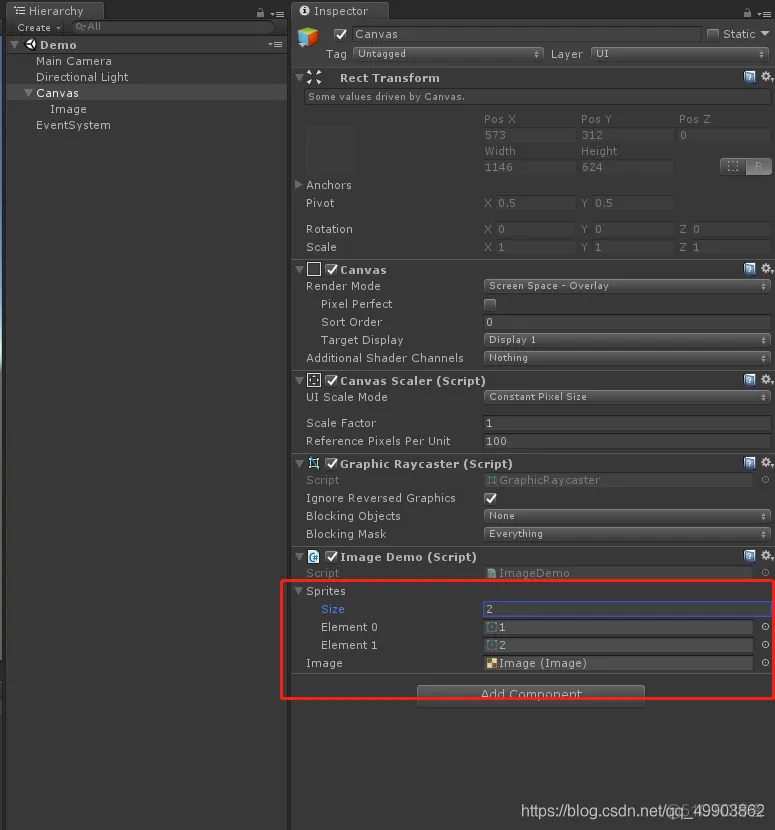Toggle blueprint mode in Rect Transform
Viewport: 775px width, 830px height.
pos(733,166)
